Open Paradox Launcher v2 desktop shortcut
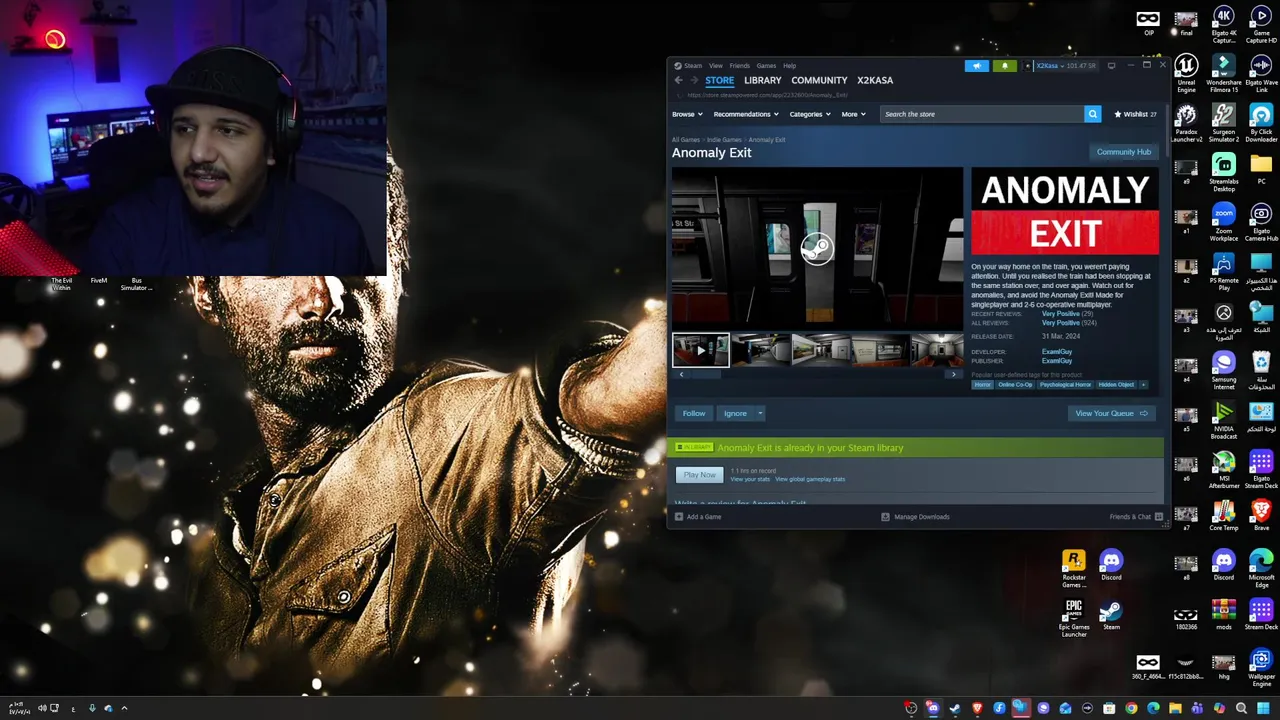 [1186, 123]
